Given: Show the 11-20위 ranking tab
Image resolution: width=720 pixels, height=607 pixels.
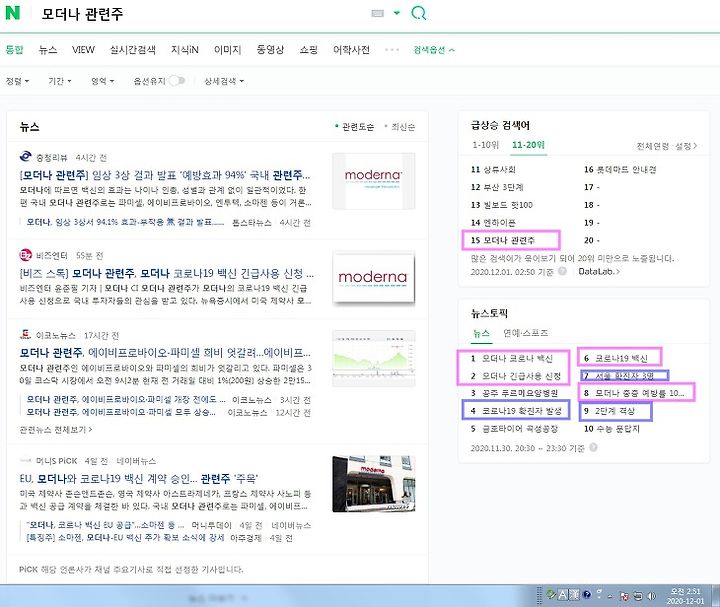Looking at the screenshot, I should tap(529, 145).
